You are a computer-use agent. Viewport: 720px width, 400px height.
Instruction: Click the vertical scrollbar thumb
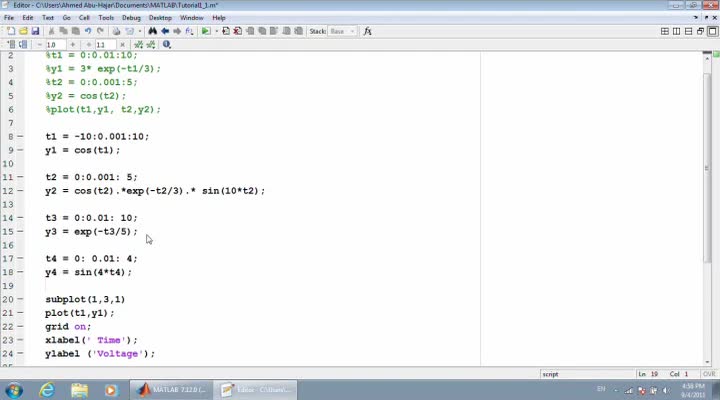point(707,168)
